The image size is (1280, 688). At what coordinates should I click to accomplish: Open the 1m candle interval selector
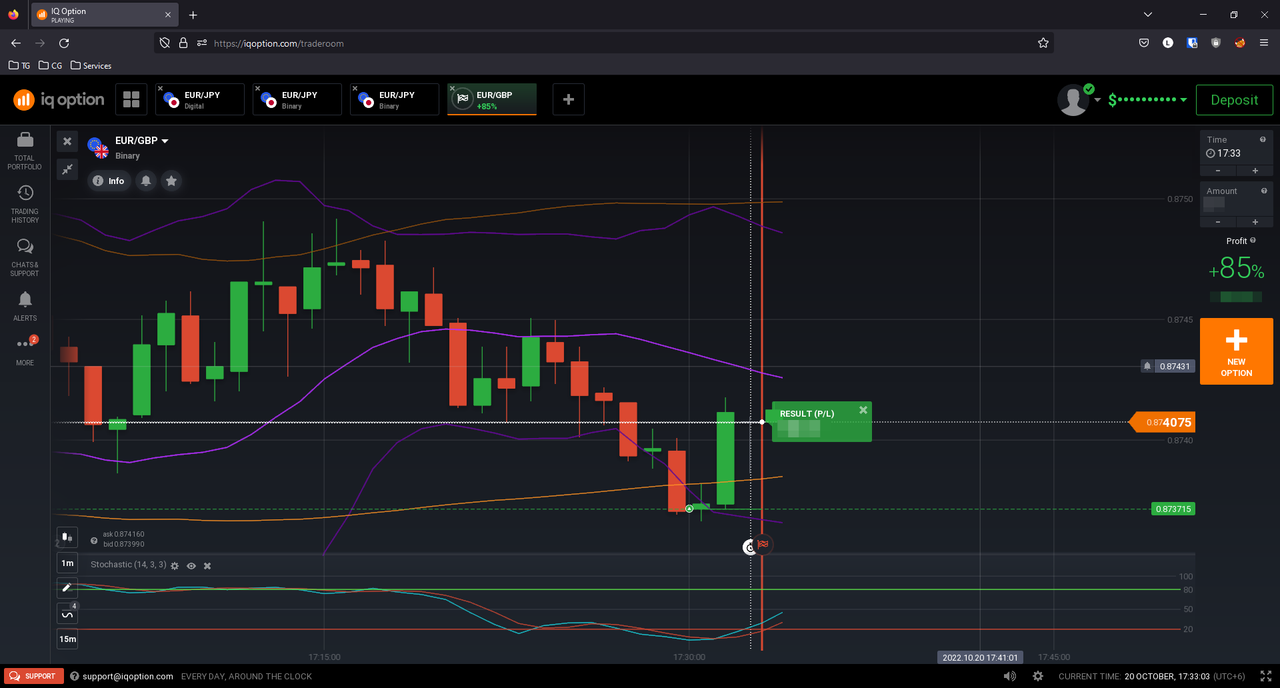(67, 563)
